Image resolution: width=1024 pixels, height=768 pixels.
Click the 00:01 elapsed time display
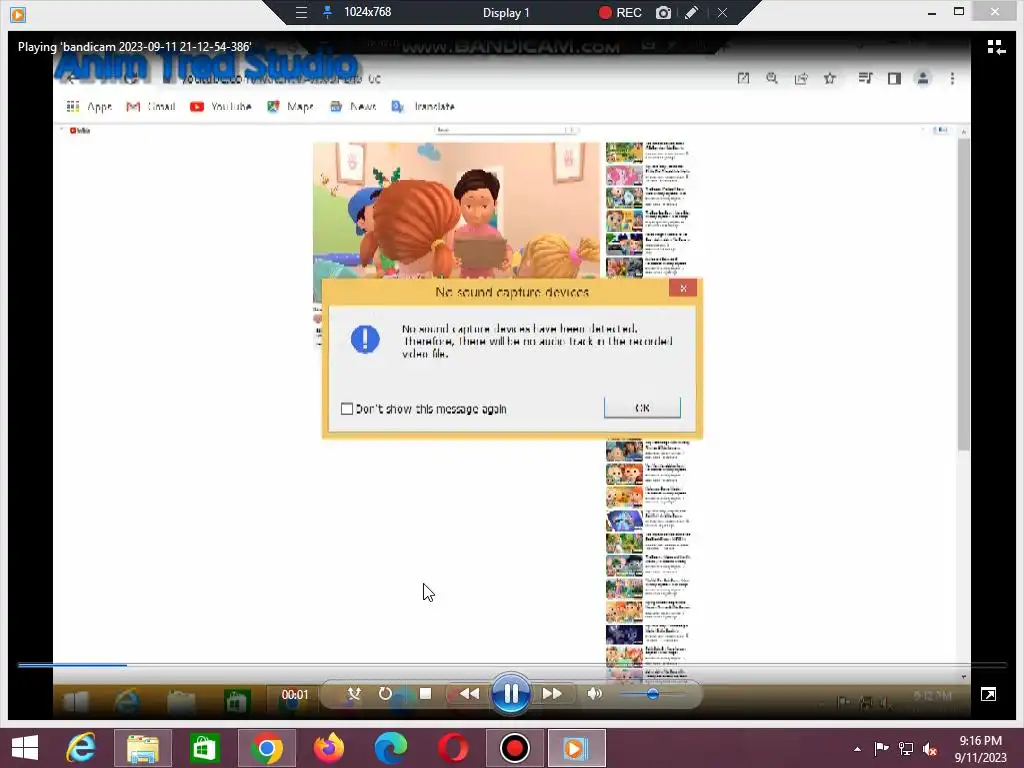[295, 694]
